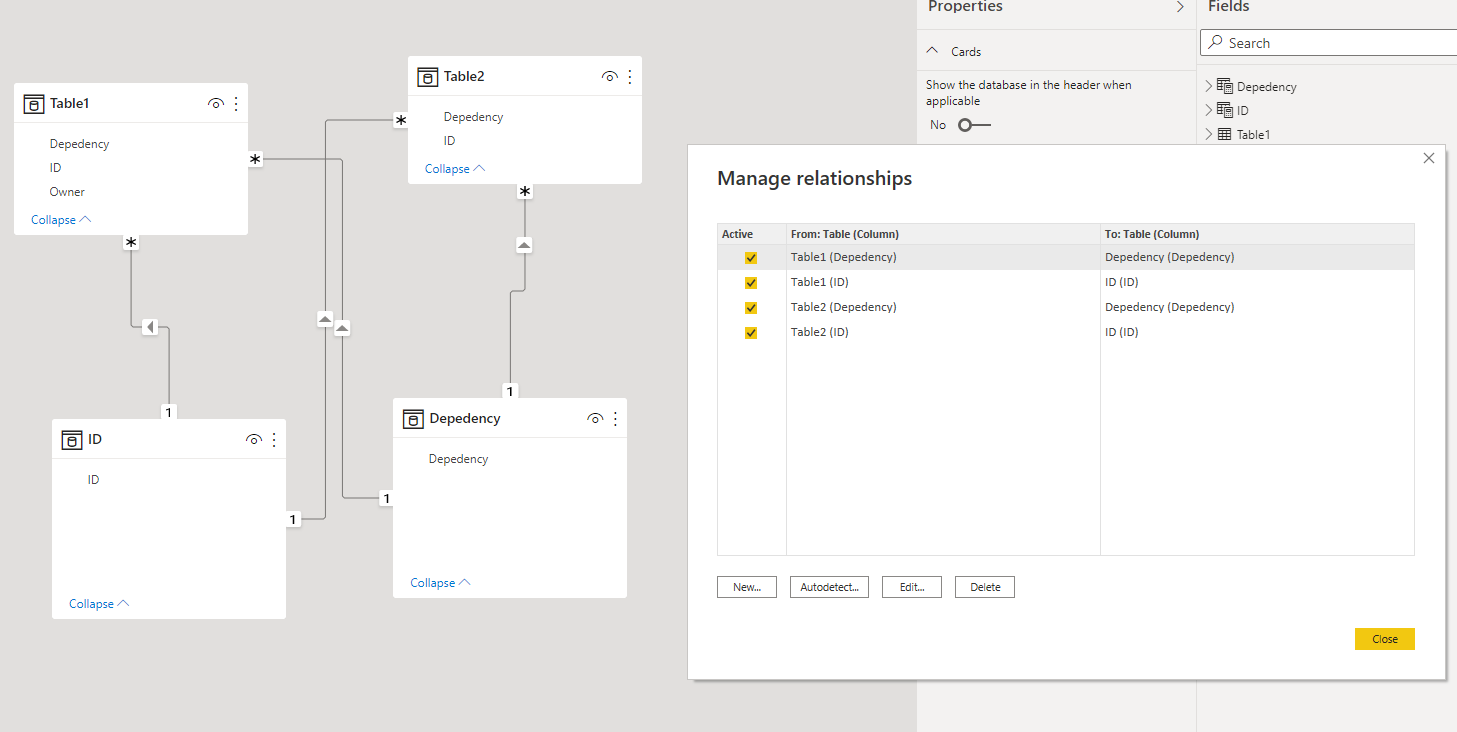Select the Owner field in the Table1 card
Screen dimensions: 1457x732
click(67, 192)
